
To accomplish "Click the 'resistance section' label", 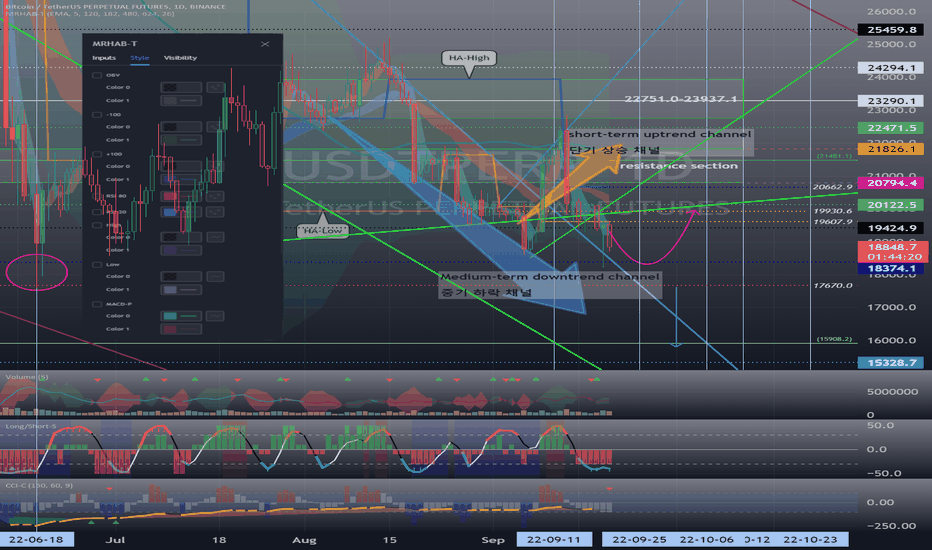I will point(679,166).
